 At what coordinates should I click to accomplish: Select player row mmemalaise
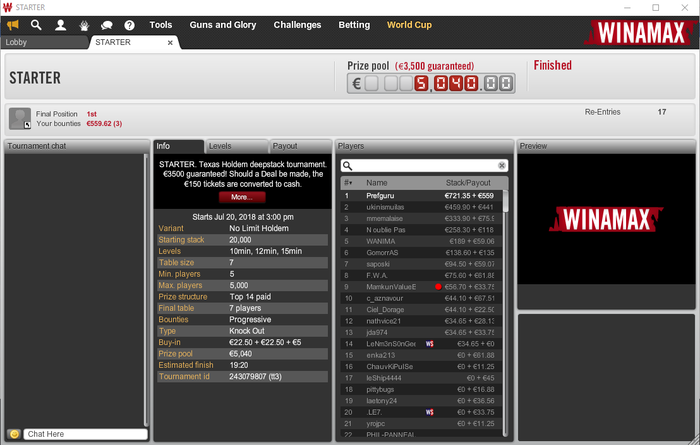421,218
